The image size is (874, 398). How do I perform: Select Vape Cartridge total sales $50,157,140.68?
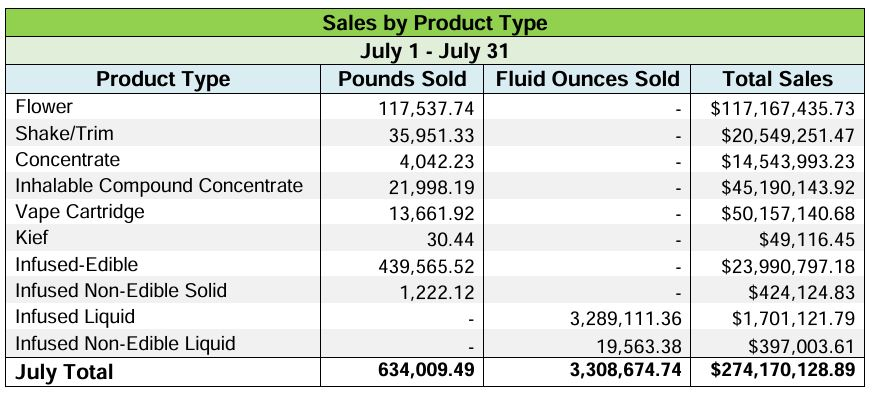788,213
